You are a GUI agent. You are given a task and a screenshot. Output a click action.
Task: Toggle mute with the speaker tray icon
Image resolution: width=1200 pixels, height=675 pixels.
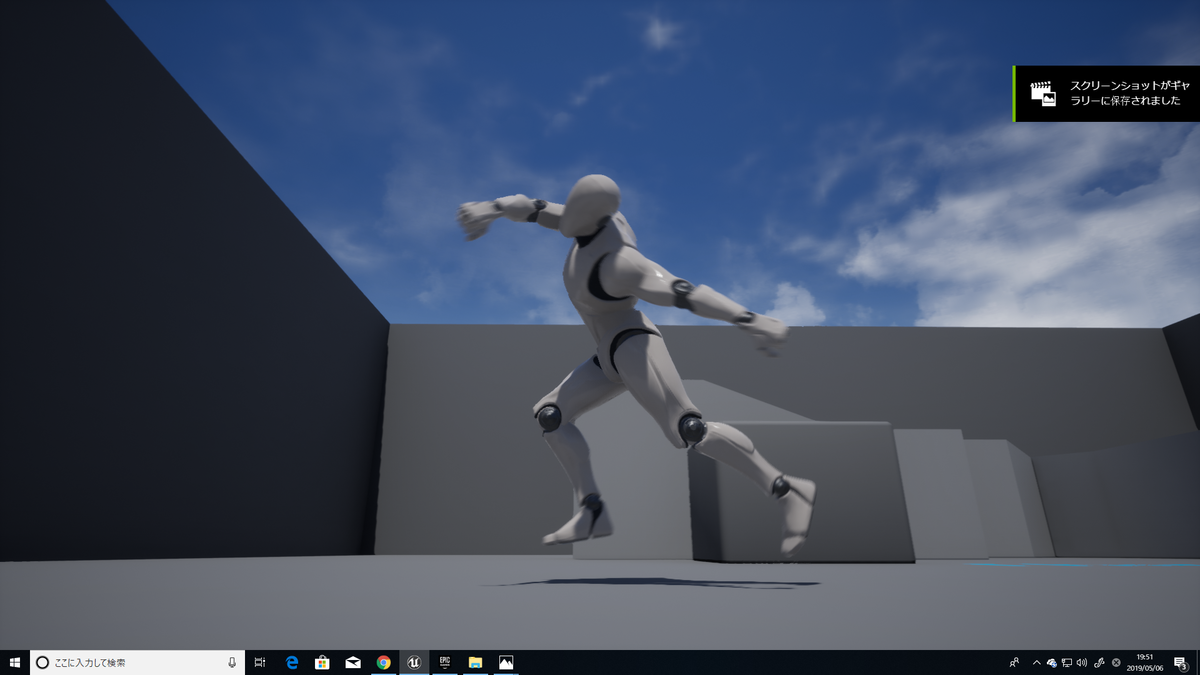coord(1082,662)
